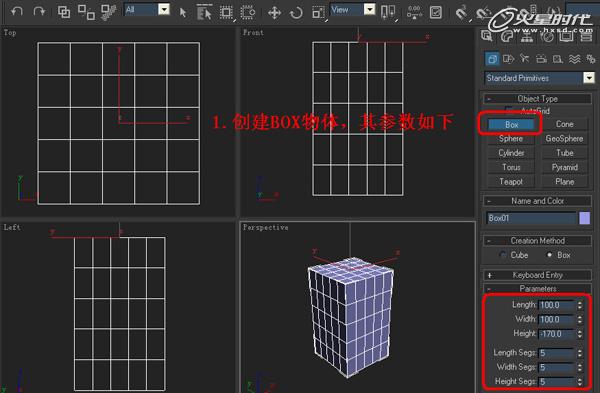Activate the Select and Manipulate tool
600x393 pixels.
414,12
